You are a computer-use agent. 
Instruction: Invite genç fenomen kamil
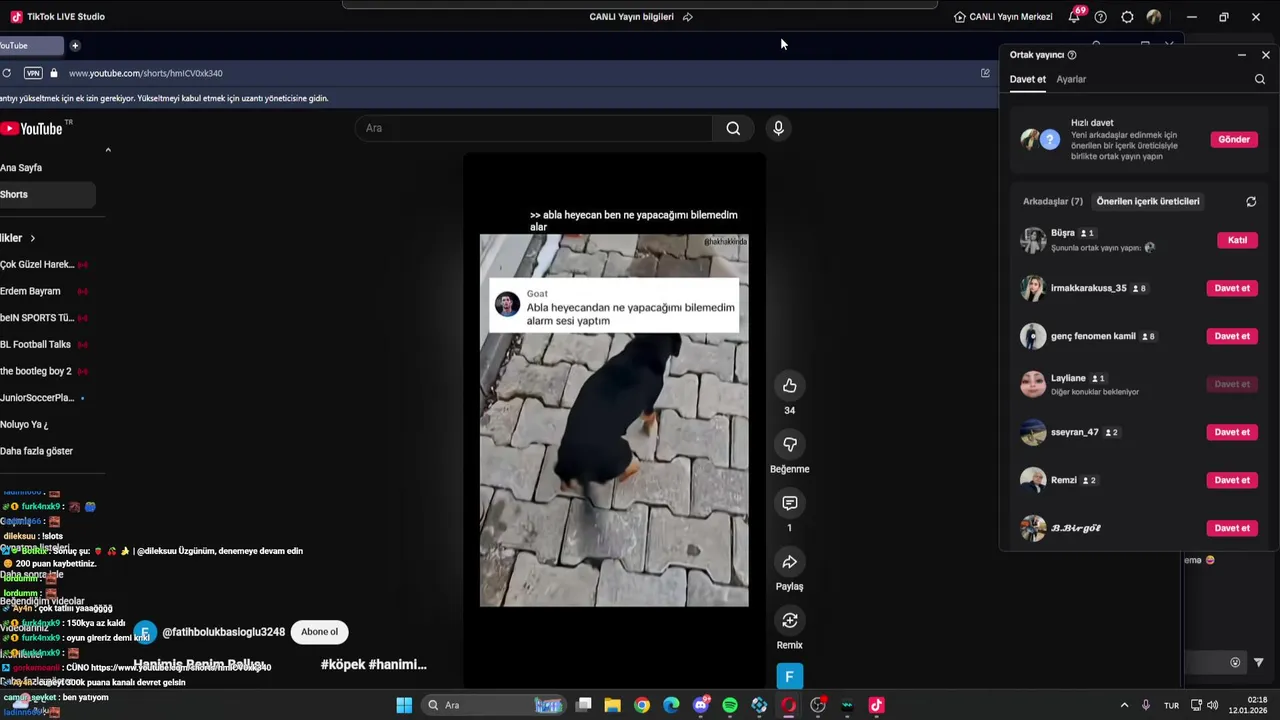click(x=1232, y=336)
